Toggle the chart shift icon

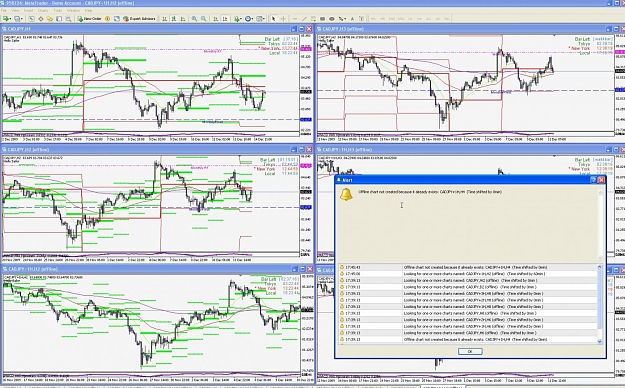click(225, 19)
